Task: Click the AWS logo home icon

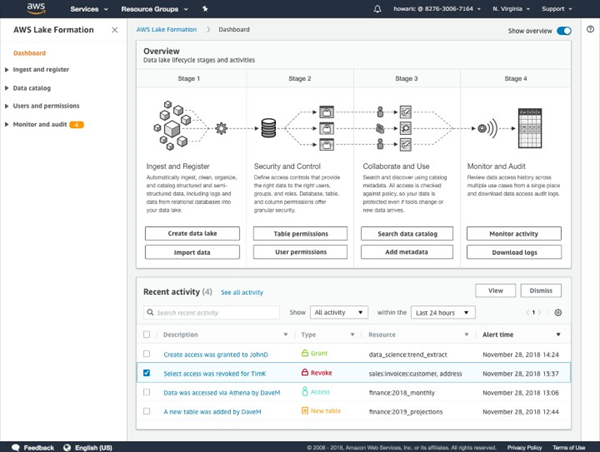Action: [36, 8]
